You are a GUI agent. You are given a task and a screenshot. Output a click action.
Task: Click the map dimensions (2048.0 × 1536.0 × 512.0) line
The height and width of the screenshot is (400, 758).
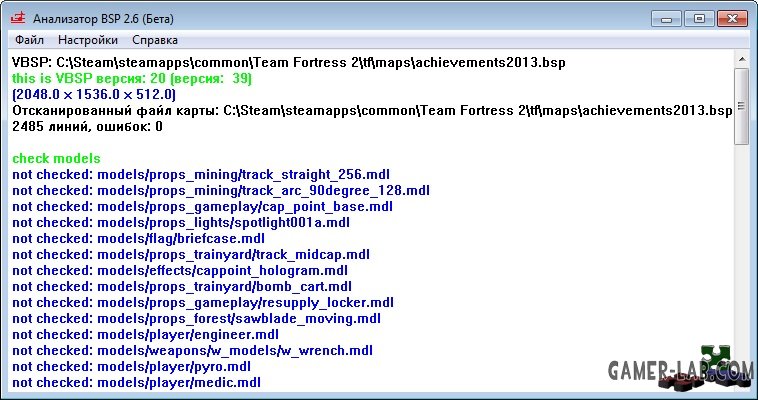94,94
